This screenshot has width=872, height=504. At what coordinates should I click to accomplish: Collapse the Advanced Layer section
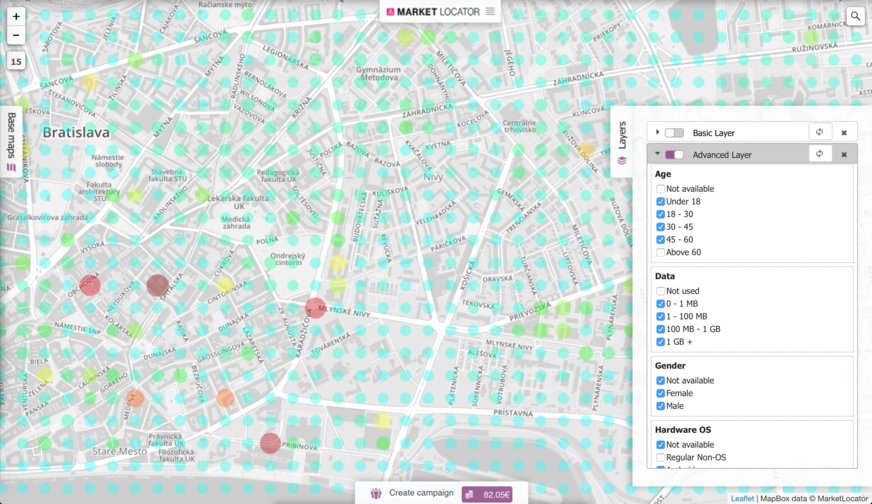click(657, 154)
